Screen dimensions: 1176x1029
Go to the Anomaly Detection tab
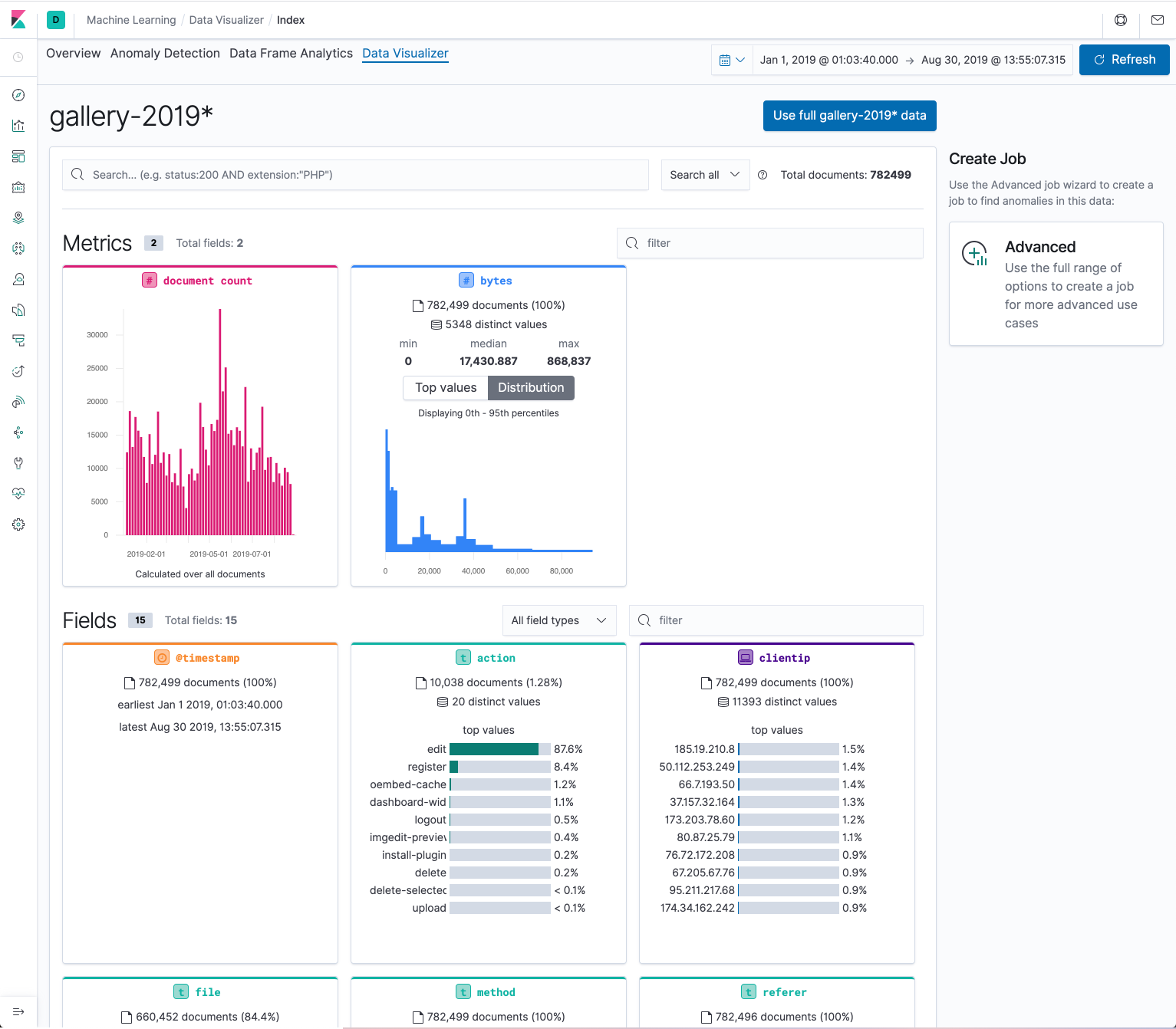[x=165, y=53]
